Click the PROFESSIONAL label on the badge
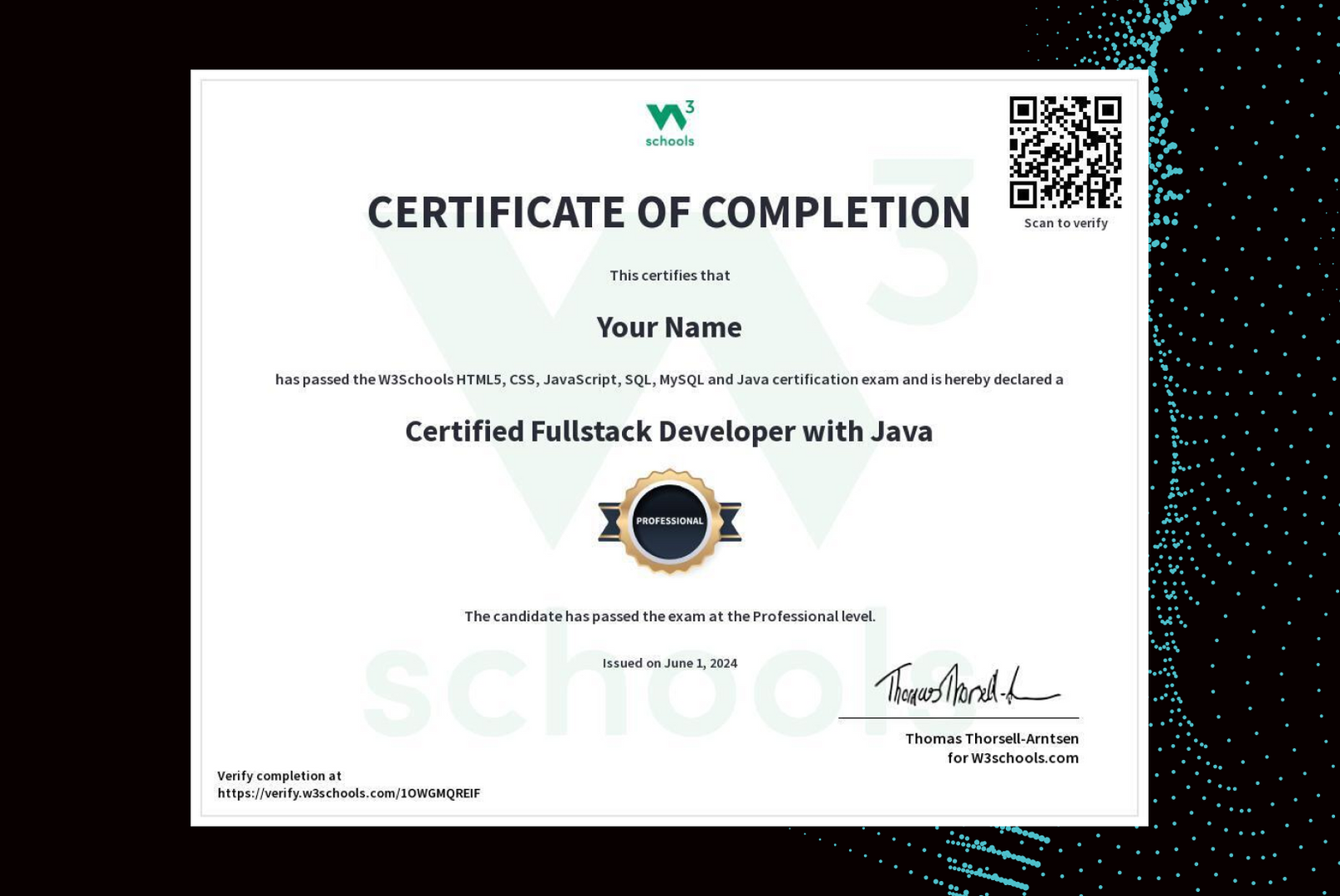 (670, 519)
